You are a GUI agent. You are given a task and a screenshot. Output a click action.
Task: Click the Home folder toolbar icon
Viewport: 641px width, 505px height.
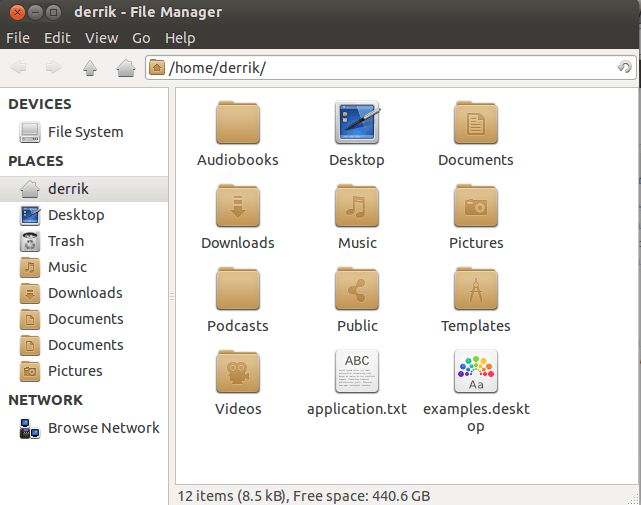[125, 68]
